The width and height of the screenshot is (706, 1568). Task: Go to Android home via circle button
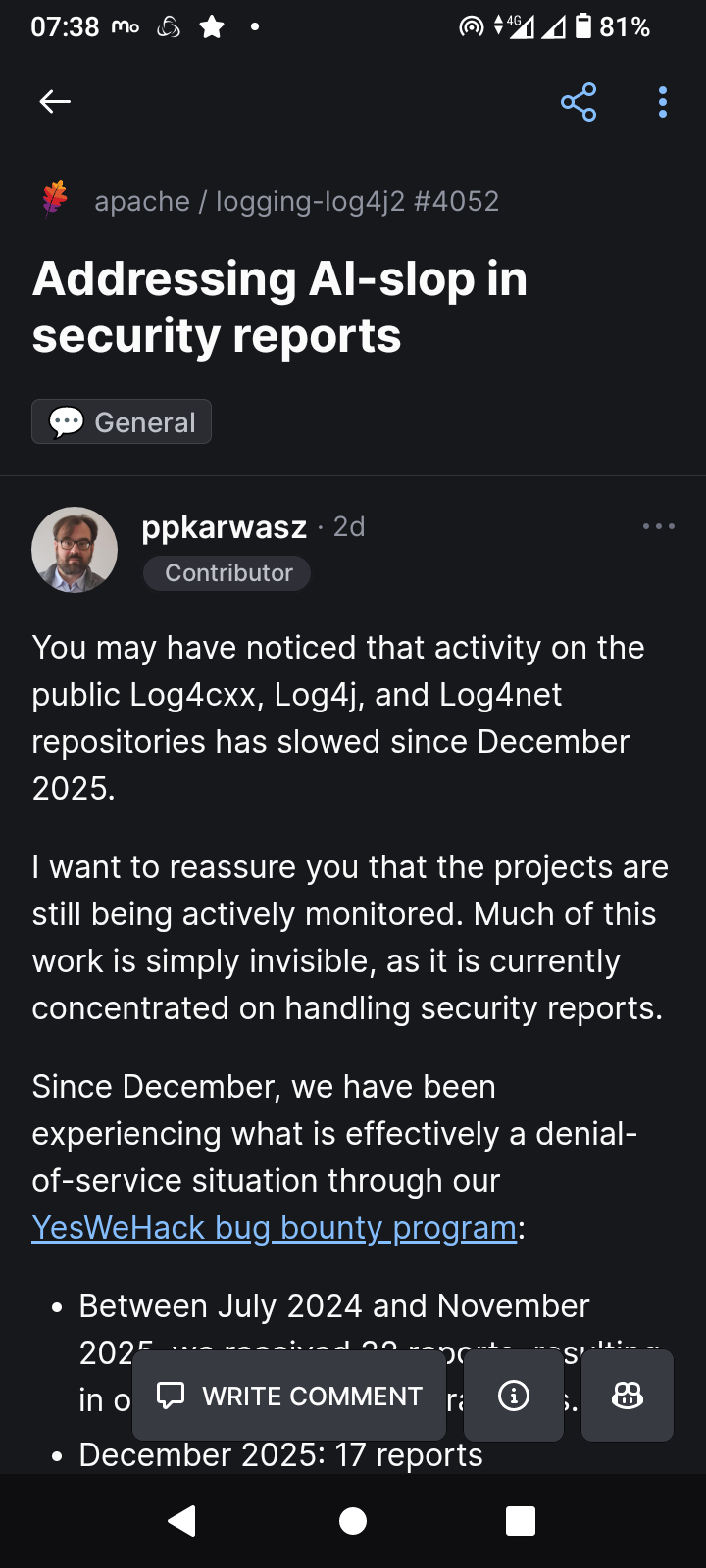(353, 1521)
